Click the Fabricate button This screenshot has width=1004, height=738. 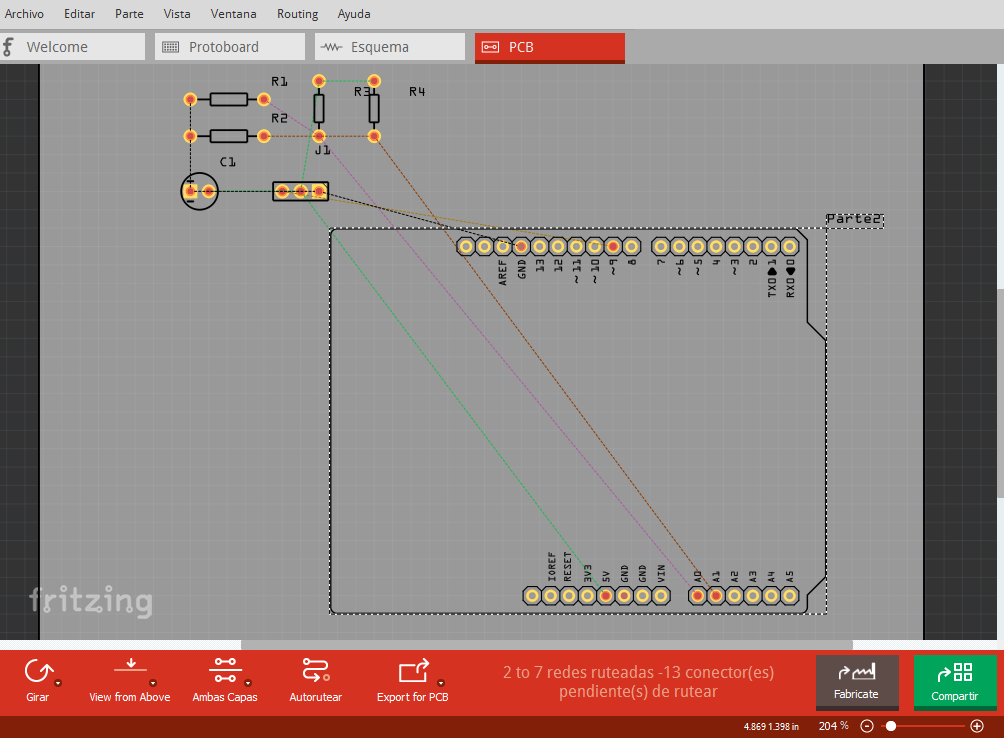tap(857, 682)
